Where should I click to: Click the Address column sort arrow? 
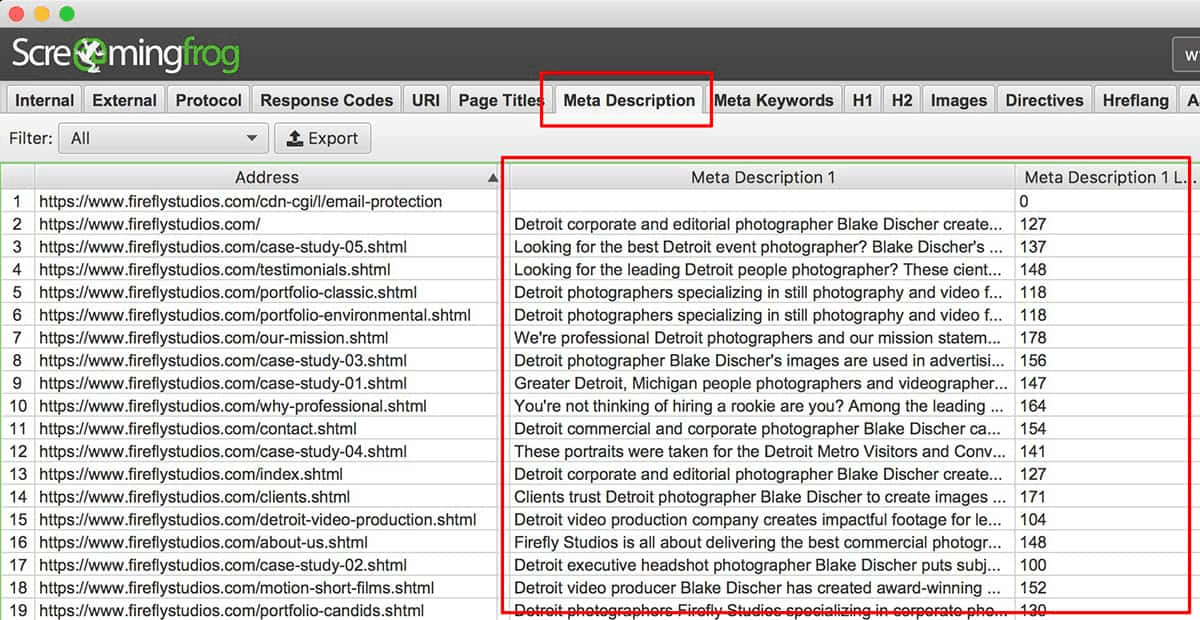tap(492, 178)
